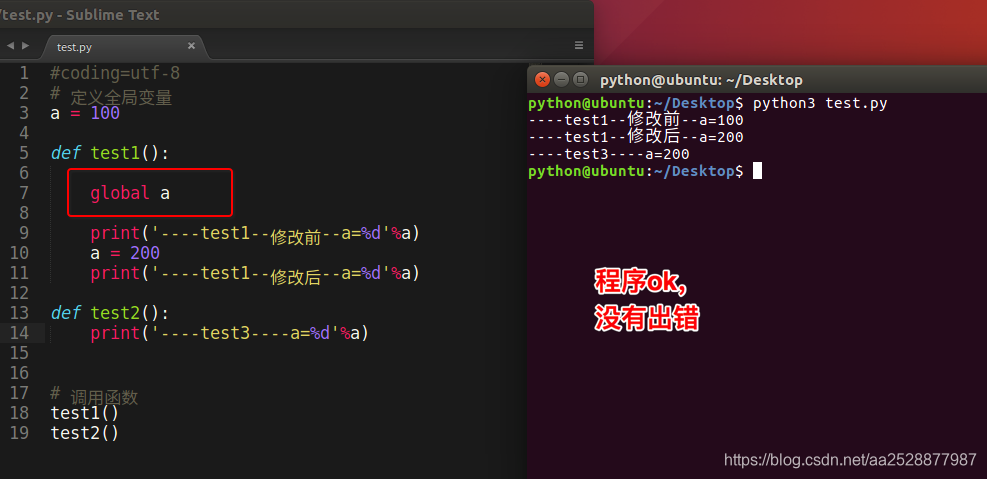The height and width of the screenshot is (479, 987).
Task: Click line number 10 in gutter
Action: point(20,253)
